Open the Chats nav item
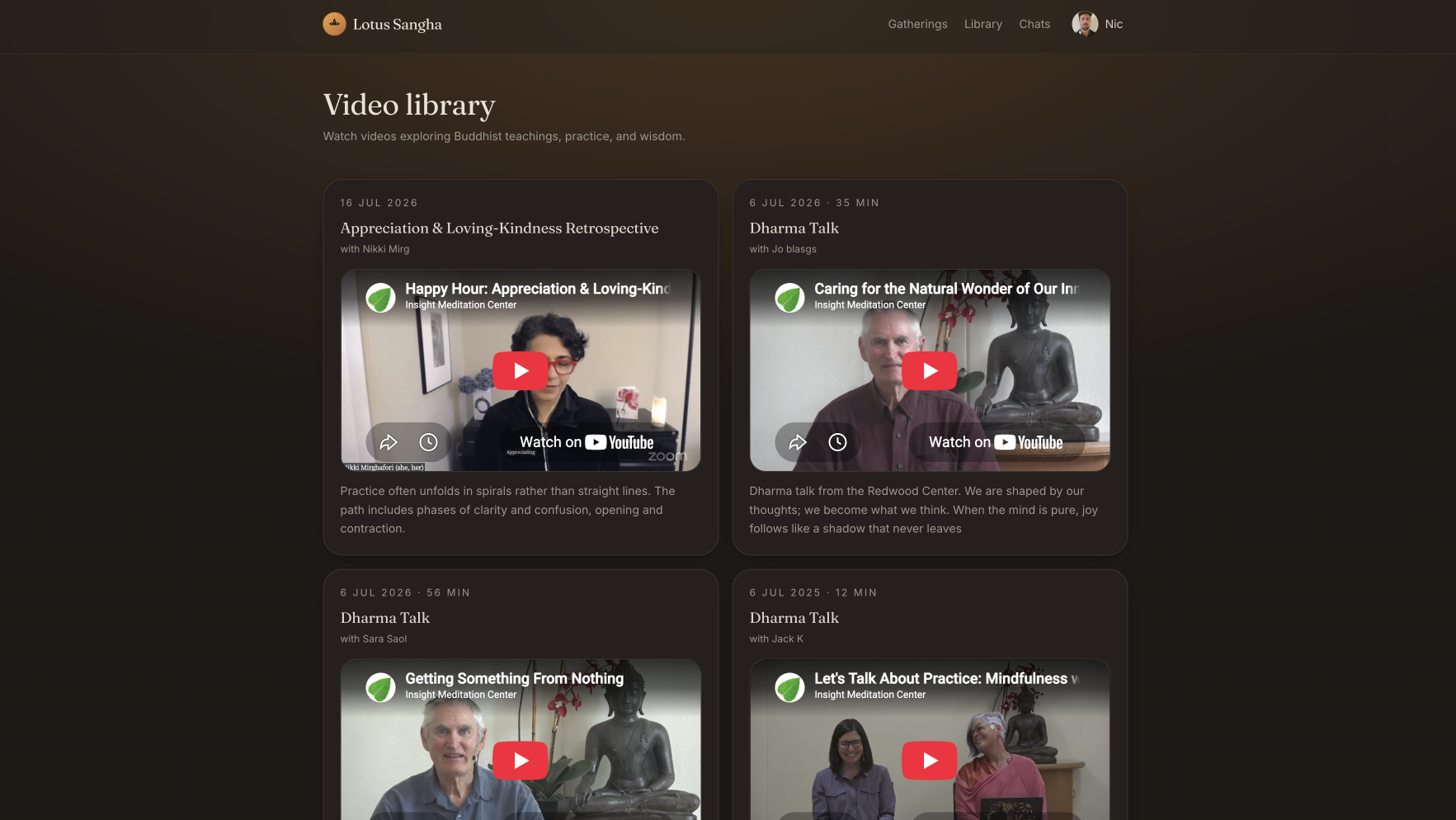The width and height of the screenshot is (1456, 820). (1034, 24)
